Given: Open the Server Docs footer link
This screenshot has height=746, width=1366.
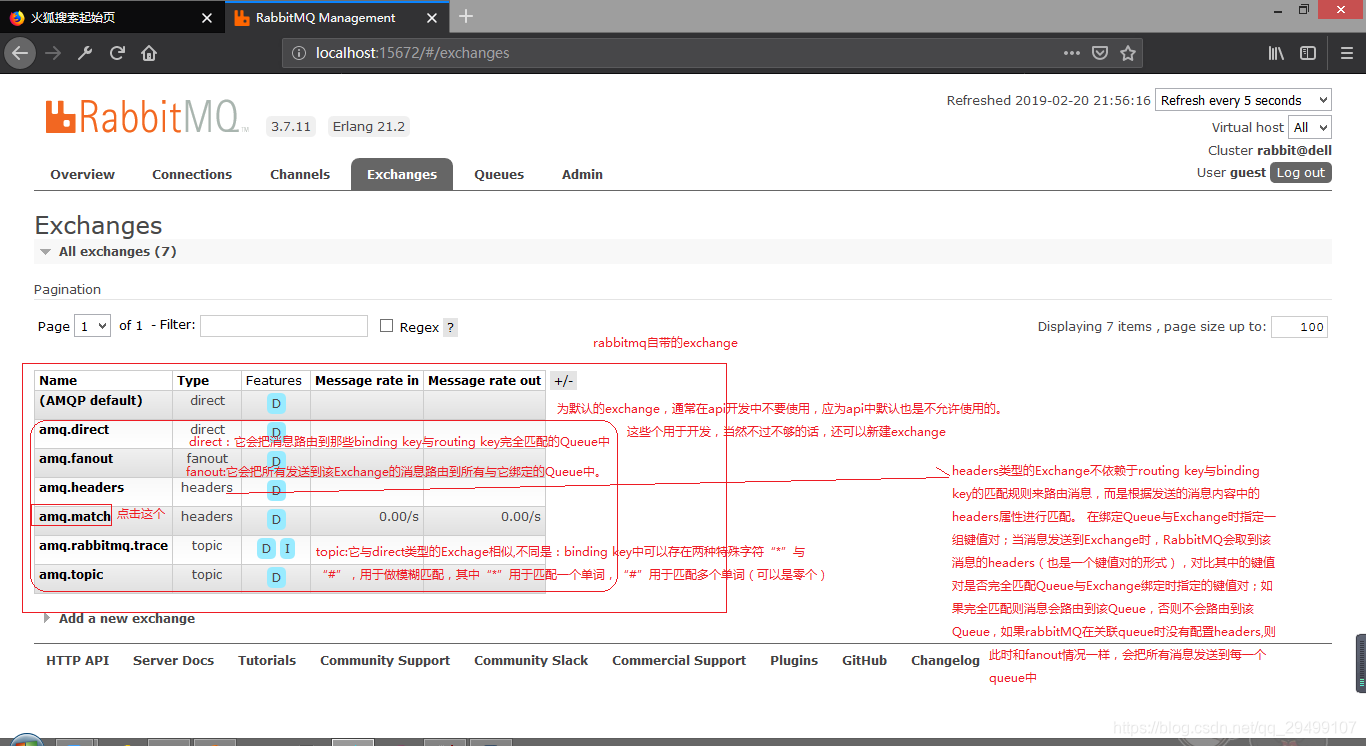Looking at the screenshot, I should 173,660.
